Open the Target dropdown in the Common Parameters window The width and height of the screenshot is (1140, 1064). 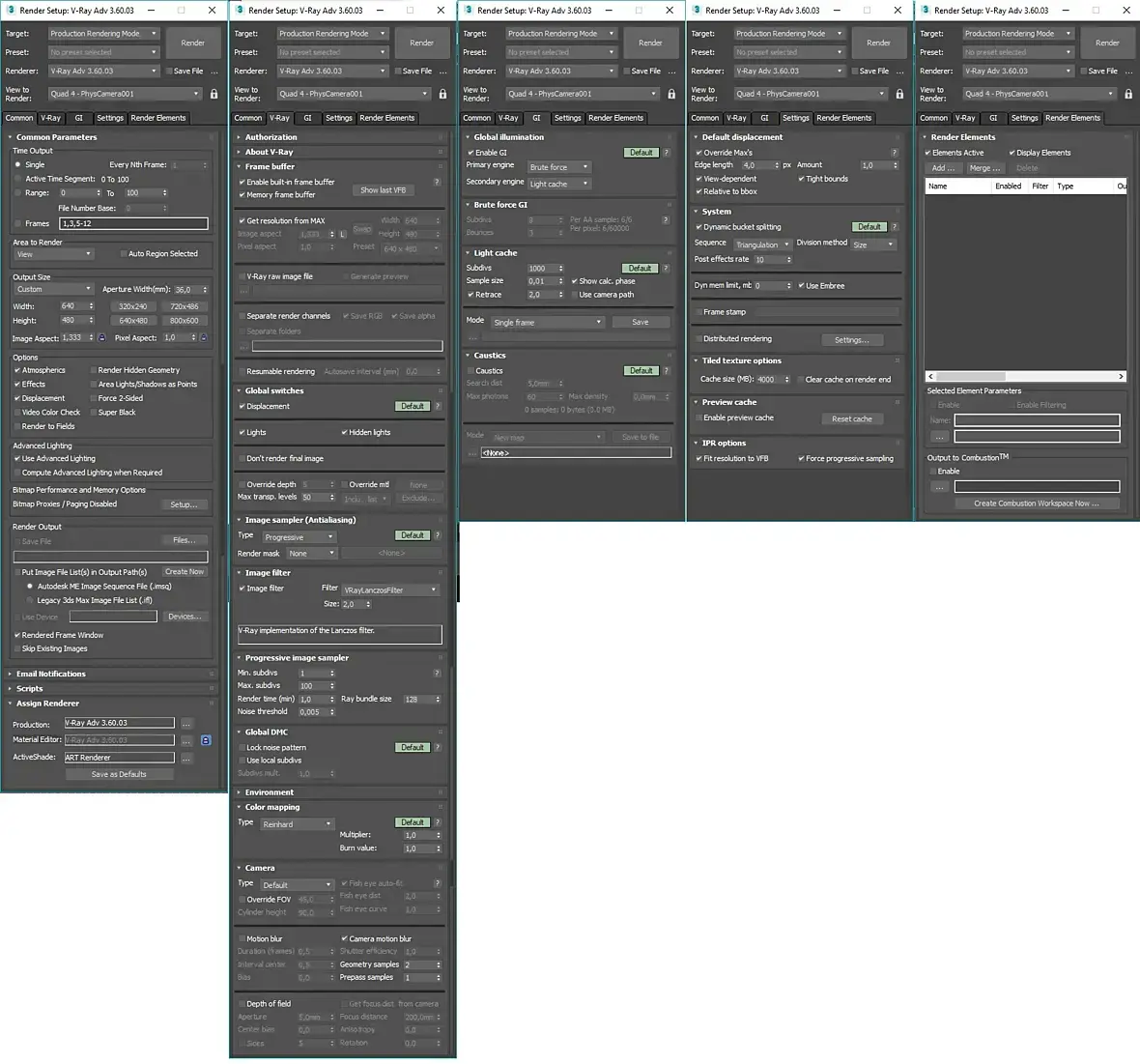103,34
